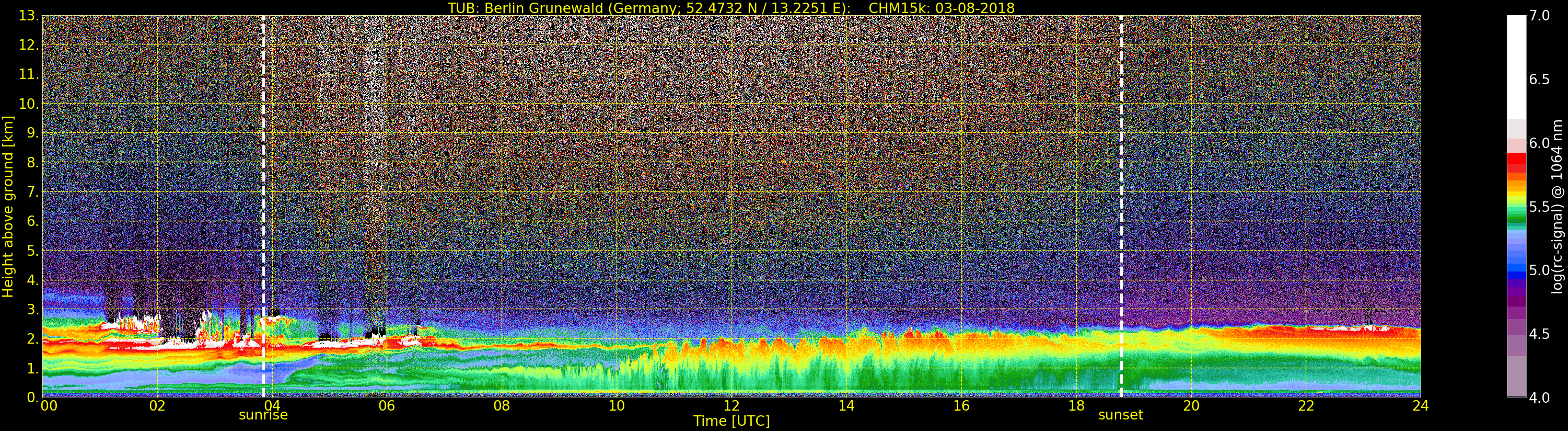Click the time axis tick label '06'
The width and height of the screenshot is (1568, 431).
tap(387, 406)
